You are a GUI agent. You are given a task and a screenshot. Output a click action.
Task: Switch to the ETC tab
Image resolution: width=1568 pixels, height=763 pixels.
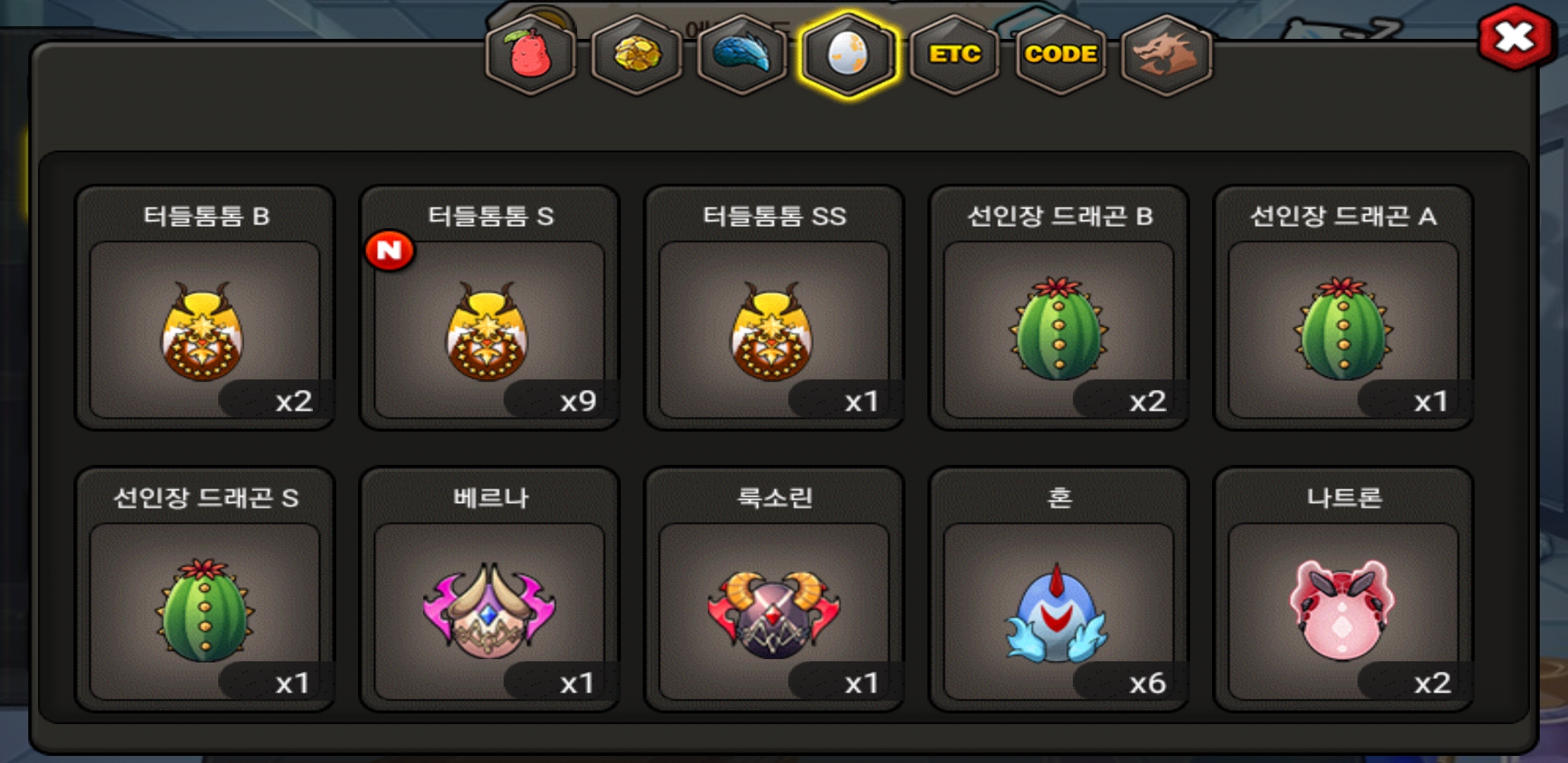[954, 54]
